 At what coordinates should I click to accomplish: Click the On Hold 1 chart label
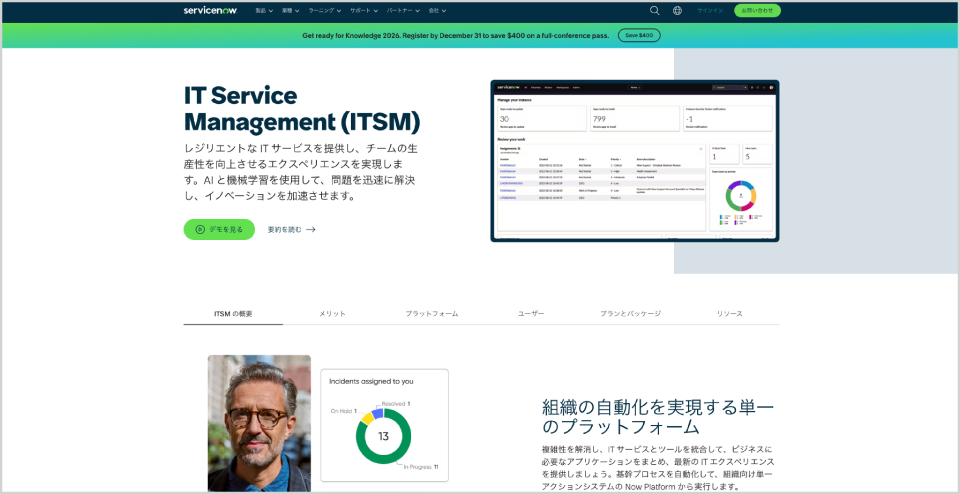click(x=343, y=411)
